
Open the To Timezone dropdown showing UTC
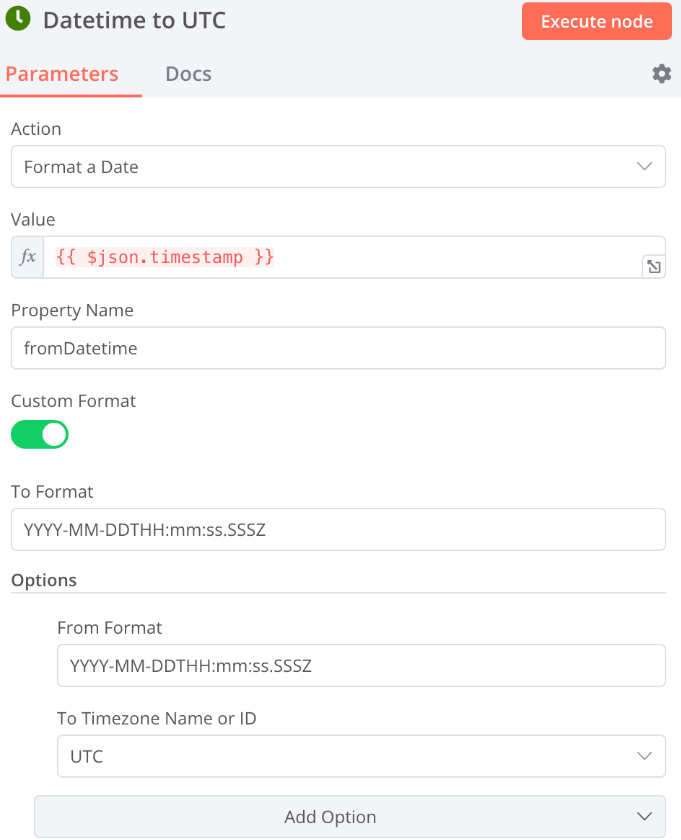(361, 757)
